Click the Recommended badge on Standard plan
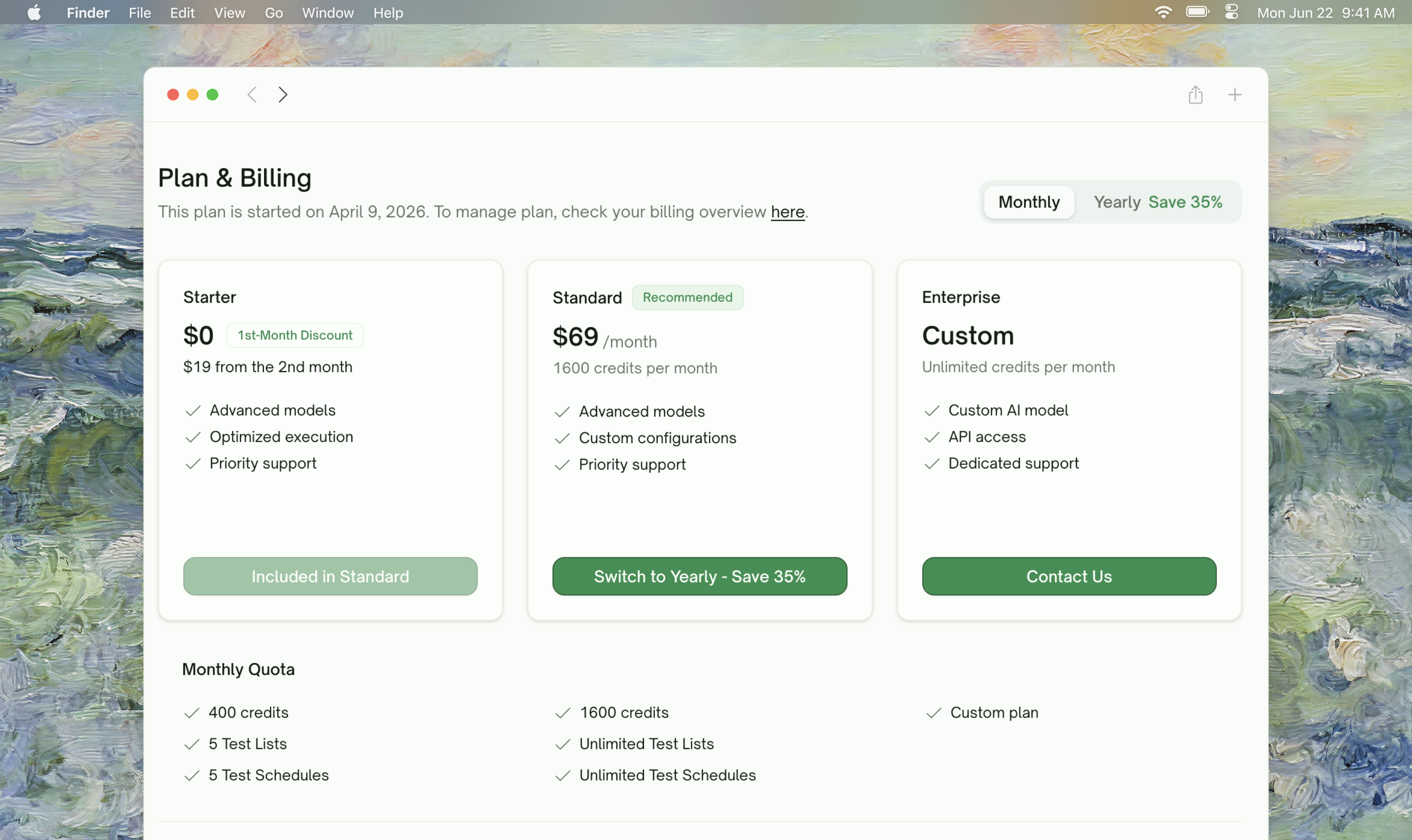Viewport: 1412px width, 840px height. point(688,297)
